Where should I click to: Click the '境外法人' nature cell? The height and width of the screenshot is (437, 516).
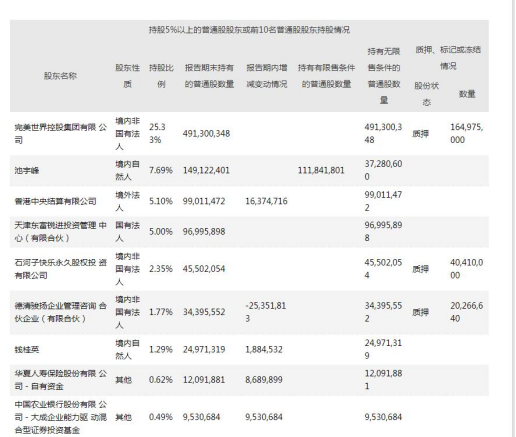[x=127, y=201]
